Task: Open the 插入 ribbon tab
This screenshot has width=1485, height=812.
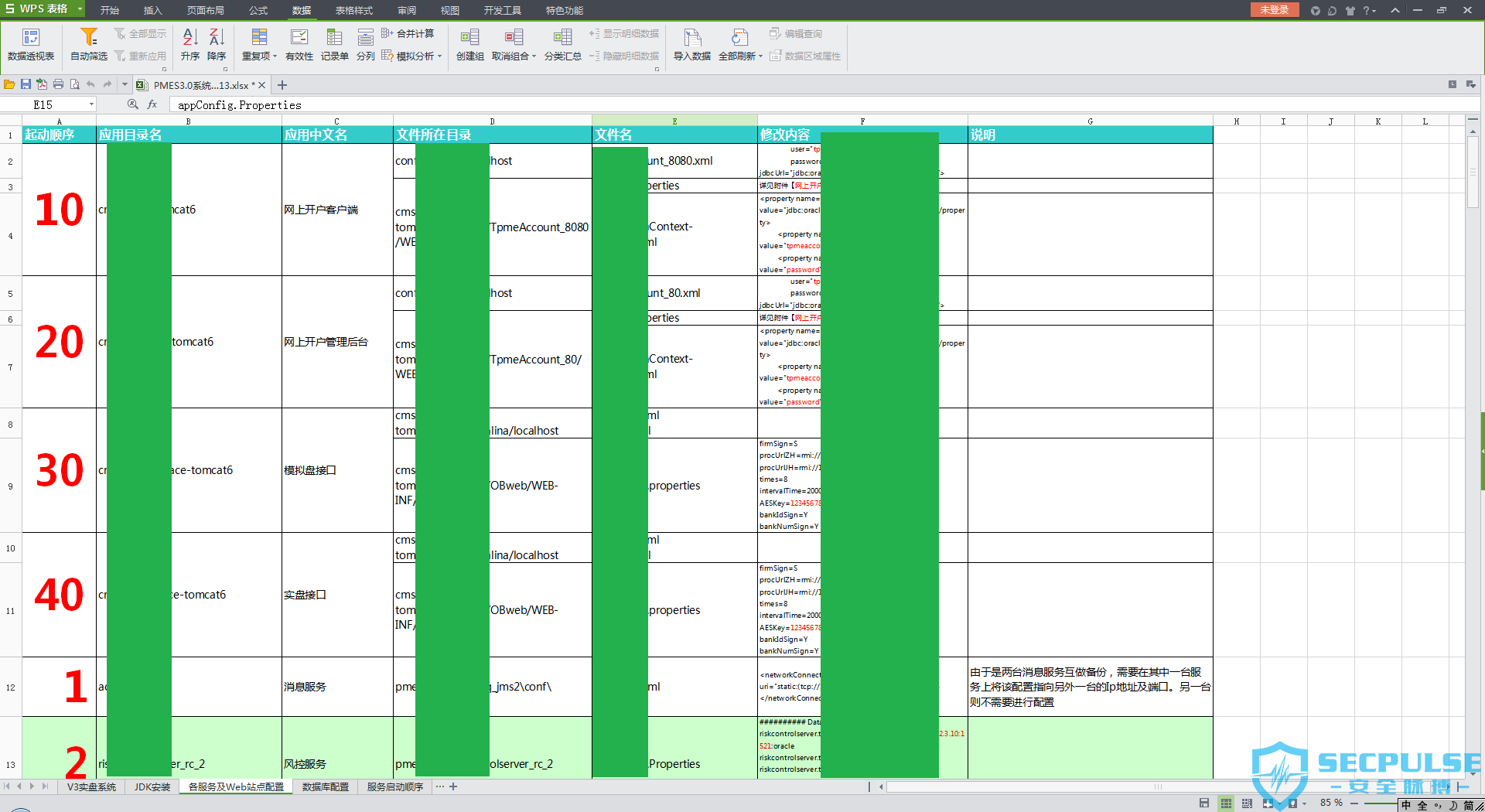Action: 153,10
